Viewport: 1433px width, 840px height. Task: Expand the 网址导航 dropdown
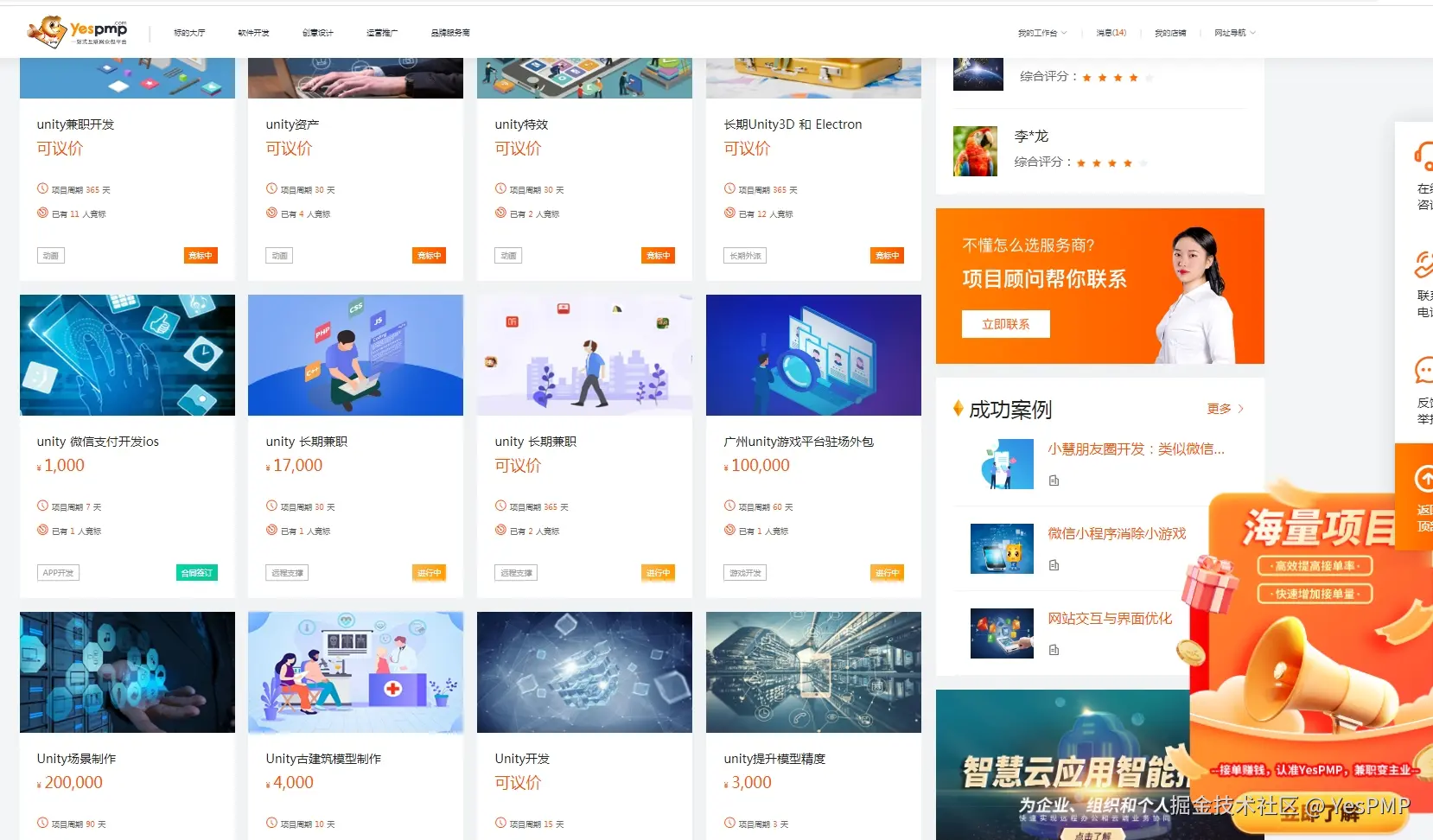[1235, 33]
